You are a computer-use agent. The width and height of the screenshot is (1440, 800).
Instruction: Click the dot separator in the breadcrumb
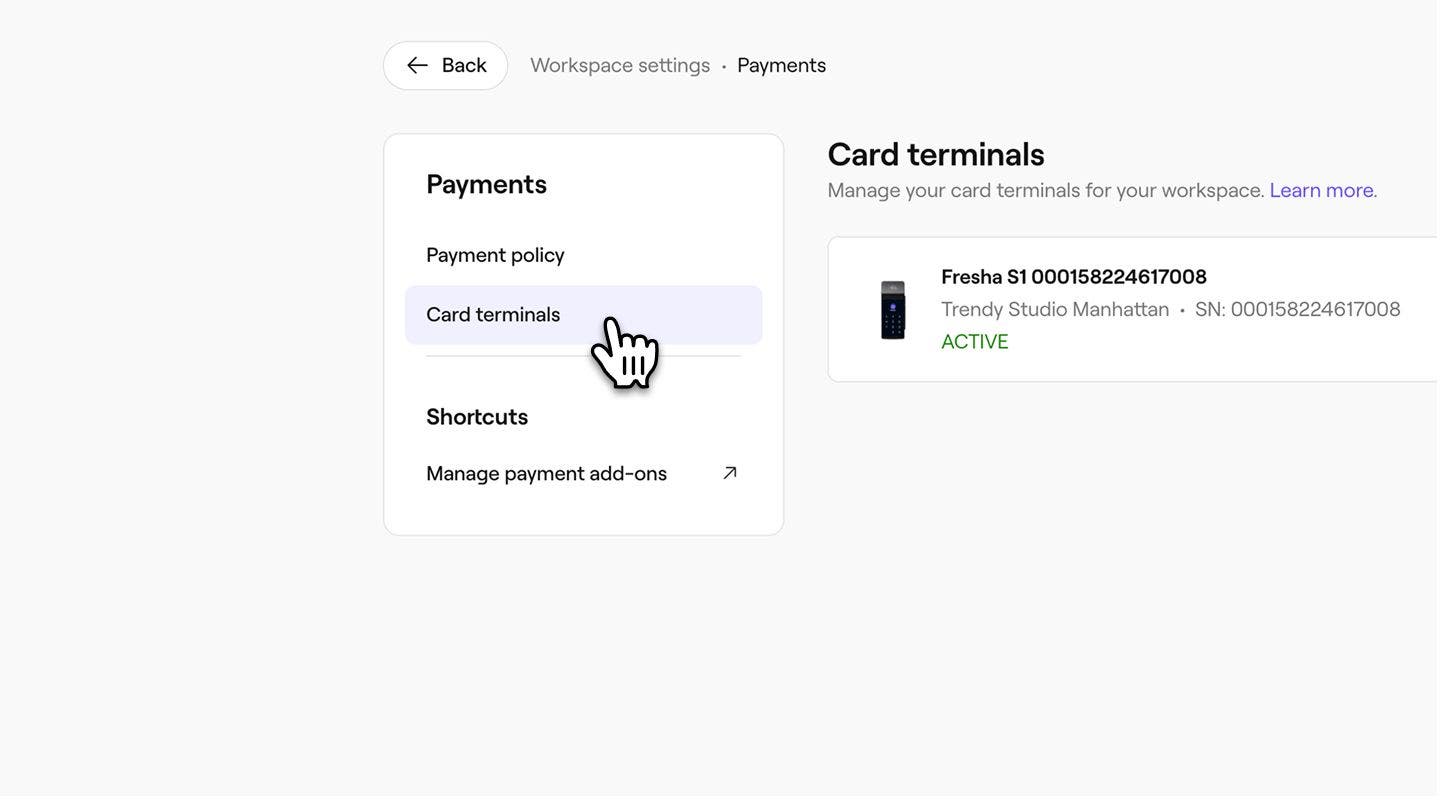coord(724,66)
